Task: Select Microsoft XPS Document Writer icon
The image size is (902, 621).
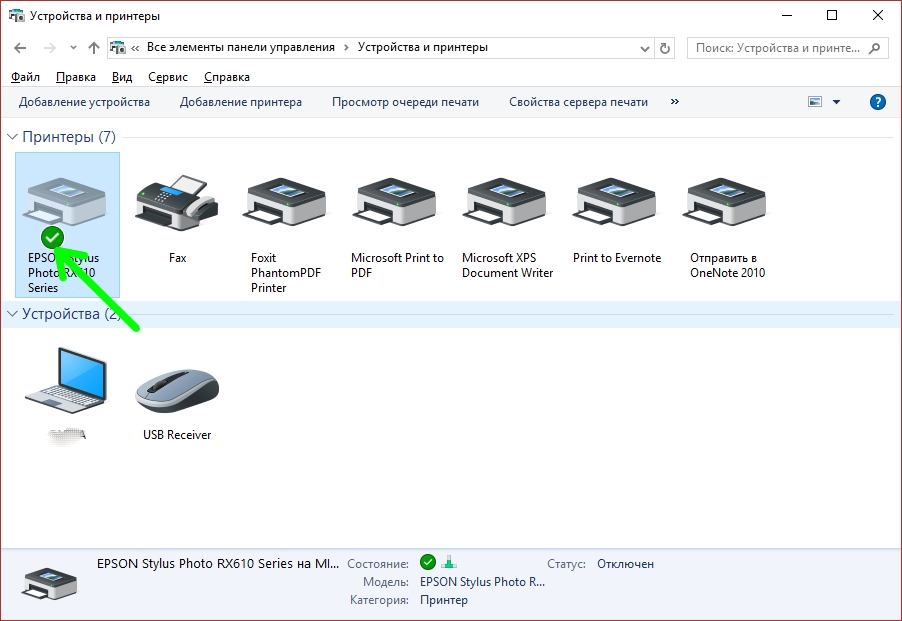Action: click(x=506, y=201)
